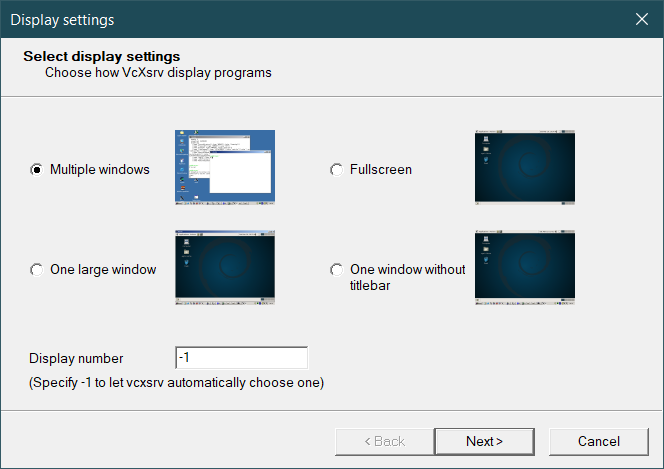The image size is (664, 469).
Task: Click the disabled < Back button
Action: pos(385,441)
